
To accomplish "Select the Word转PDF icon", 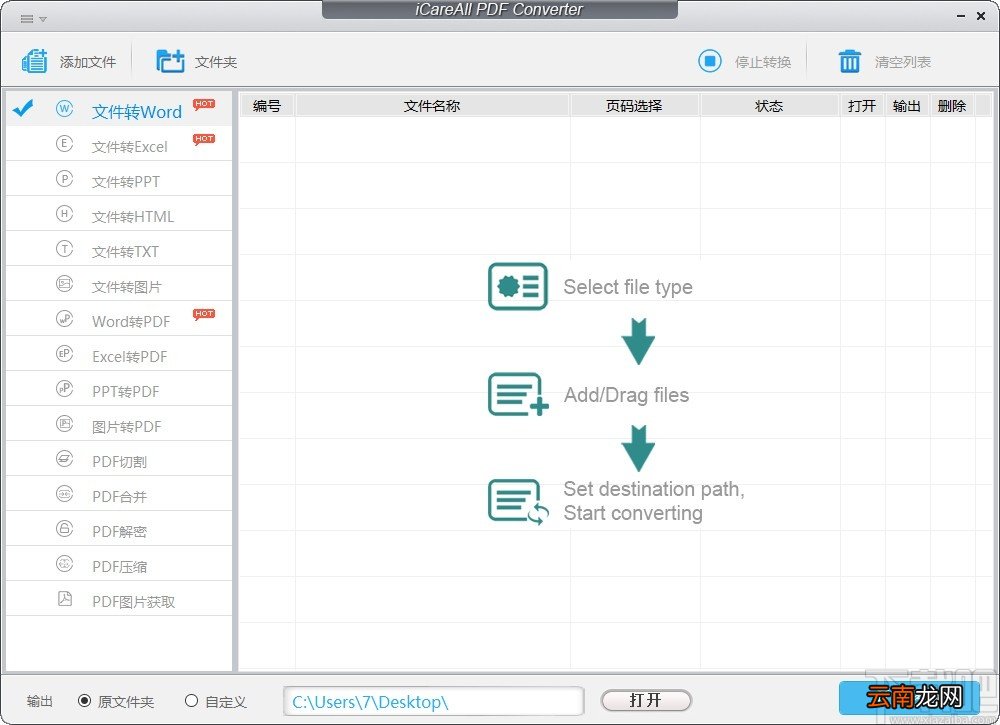I will point(64,318).
